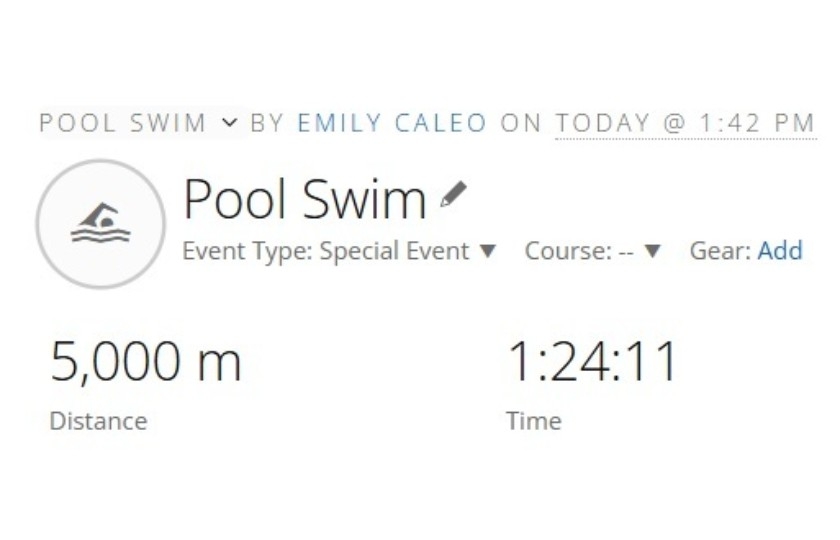
Task: Click the TODAY @ 1:42 PM date
Action: coord(685,123)
